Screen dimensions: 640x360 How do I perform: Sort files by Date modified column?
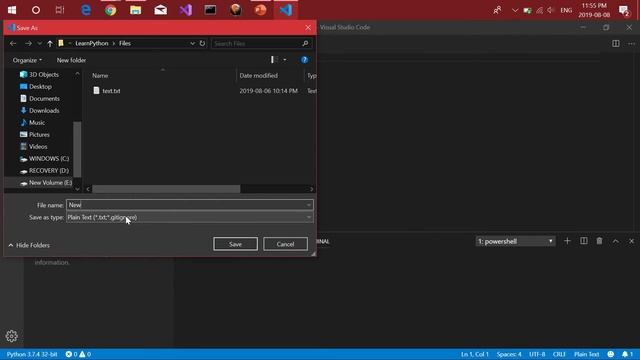258,76
